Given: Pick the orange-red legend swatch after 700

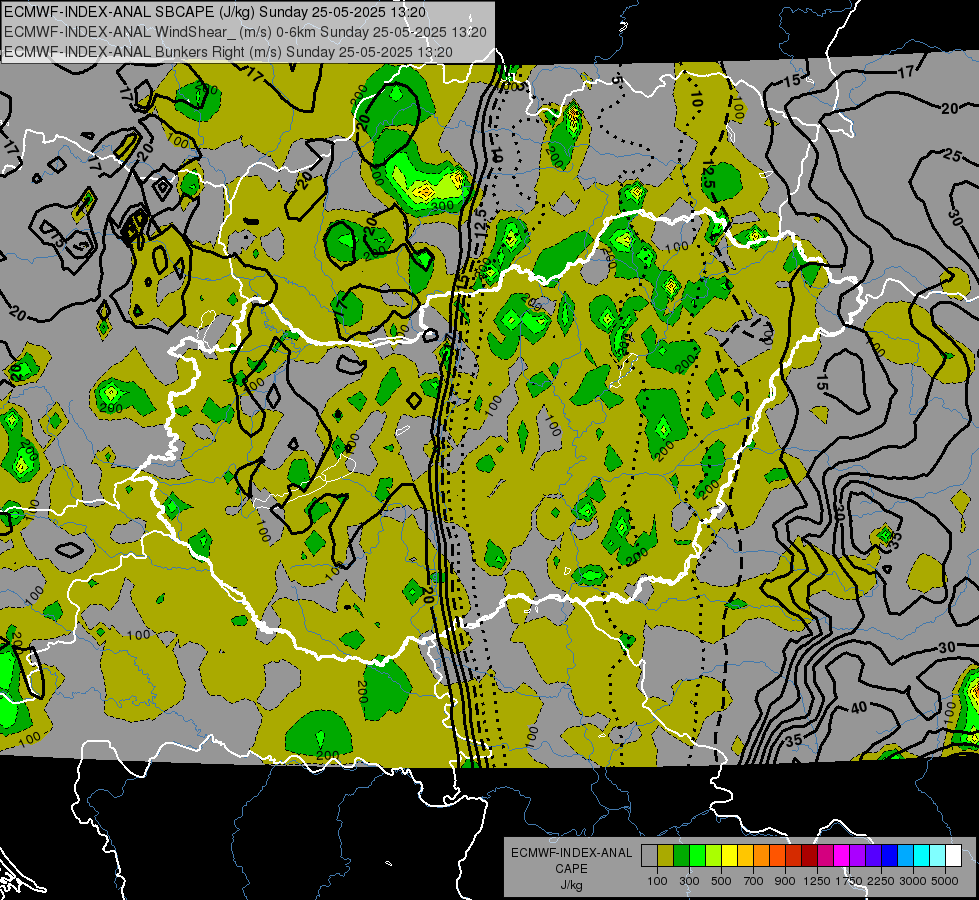Looking at the screenshot, I should (777, 856).
